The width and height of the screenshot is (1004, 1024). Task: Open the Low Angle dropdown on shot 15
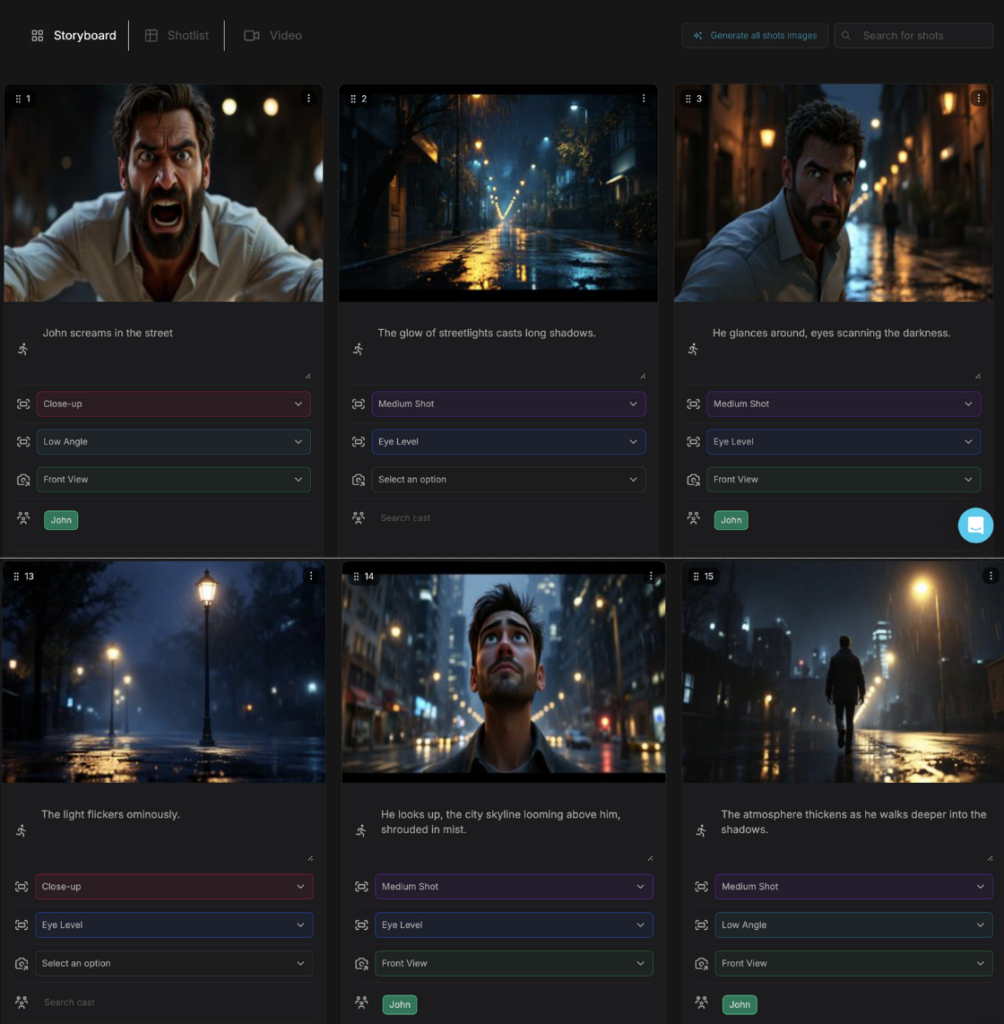853,924
